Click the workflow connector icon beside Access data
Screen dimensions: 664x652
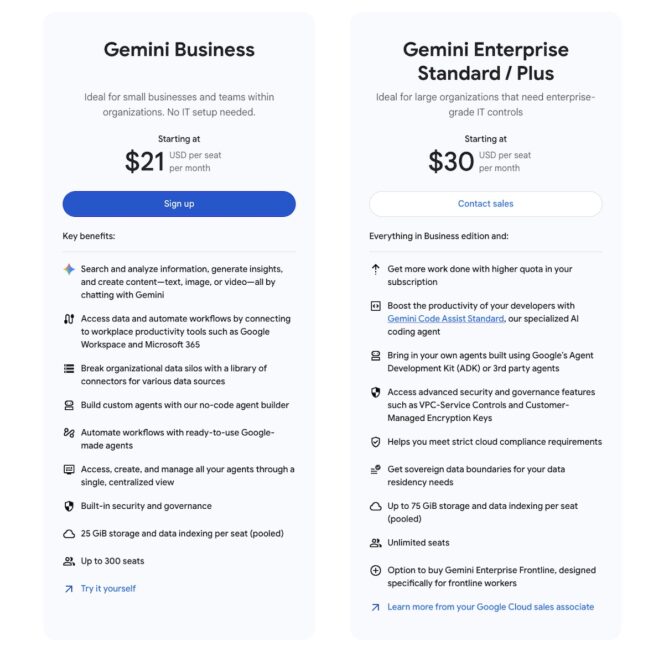pos(69,319)
